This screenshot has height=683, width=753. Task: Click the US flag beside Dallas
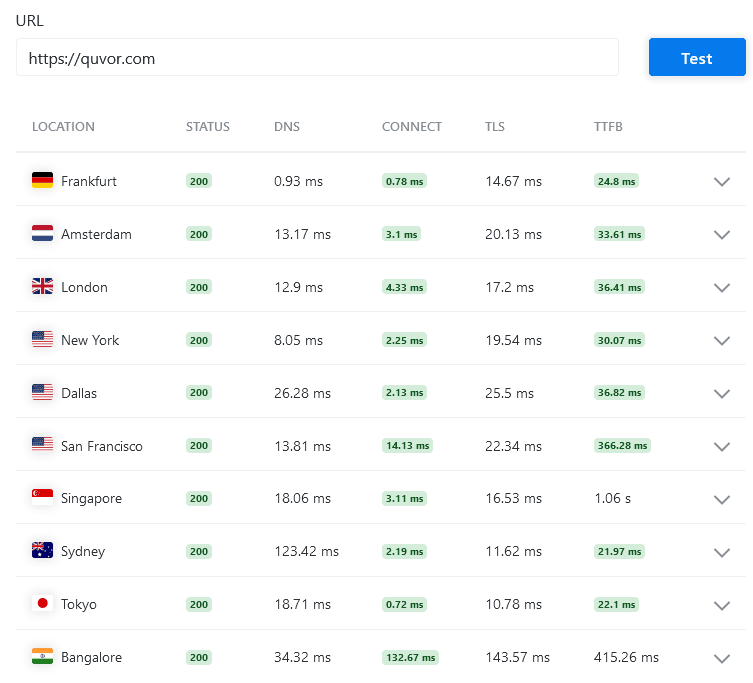click(42, 392)
